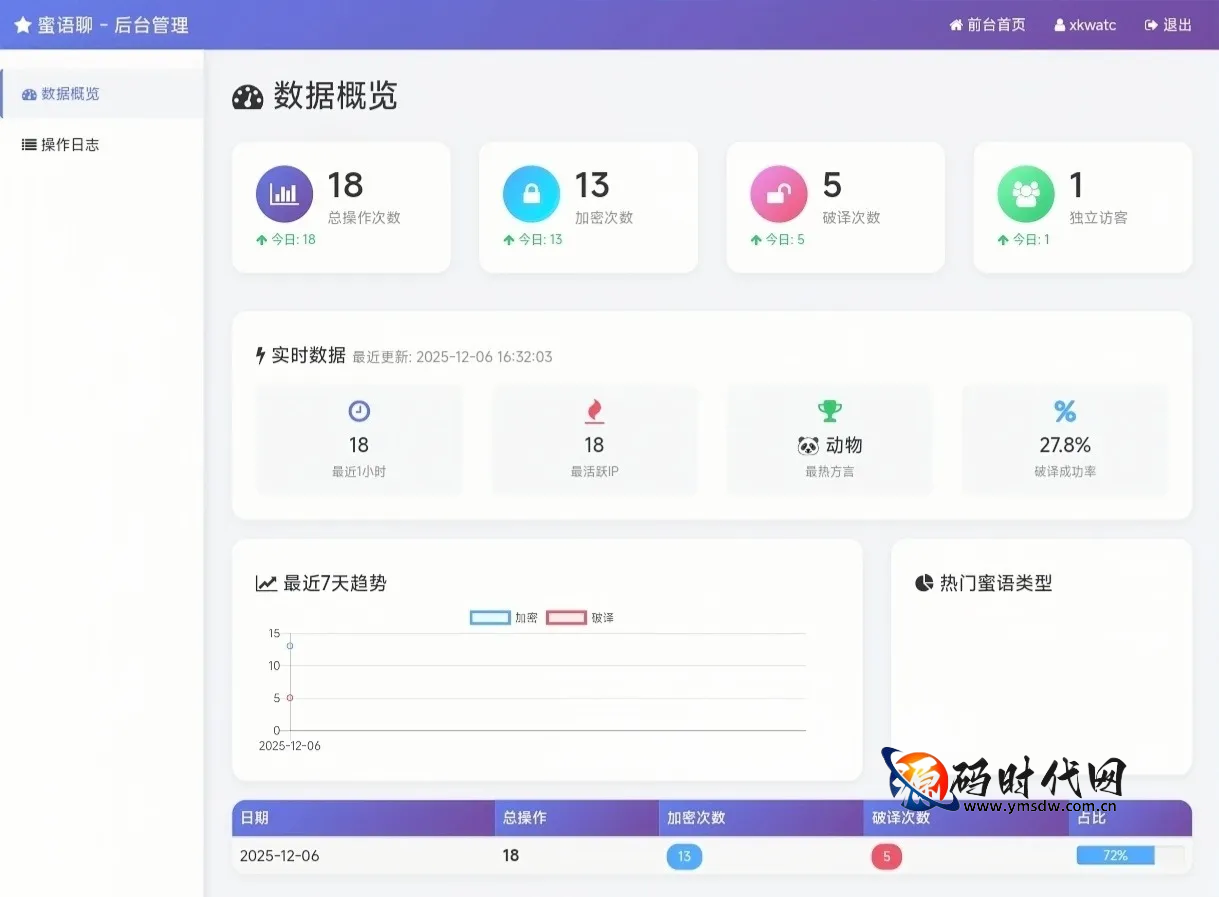Click the red 5 badge in table
The image size is (1219, 897).
(x=886, y=856)
